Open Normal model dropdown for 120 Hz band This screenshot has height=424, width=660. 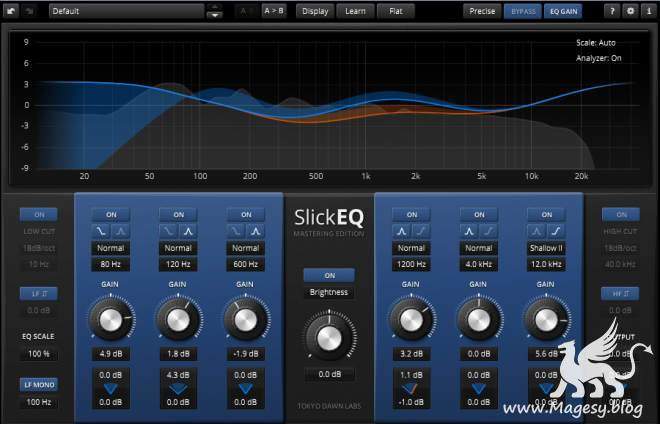pyautogui.click(x=178, y=248)
